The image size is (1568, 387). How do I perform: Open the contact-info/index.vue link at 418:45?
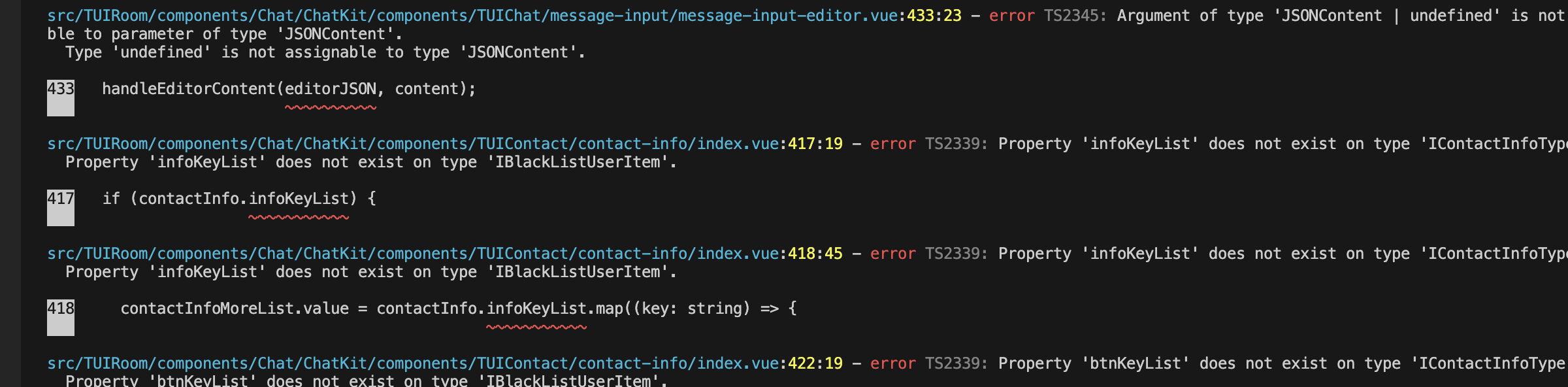coord(413,254)
